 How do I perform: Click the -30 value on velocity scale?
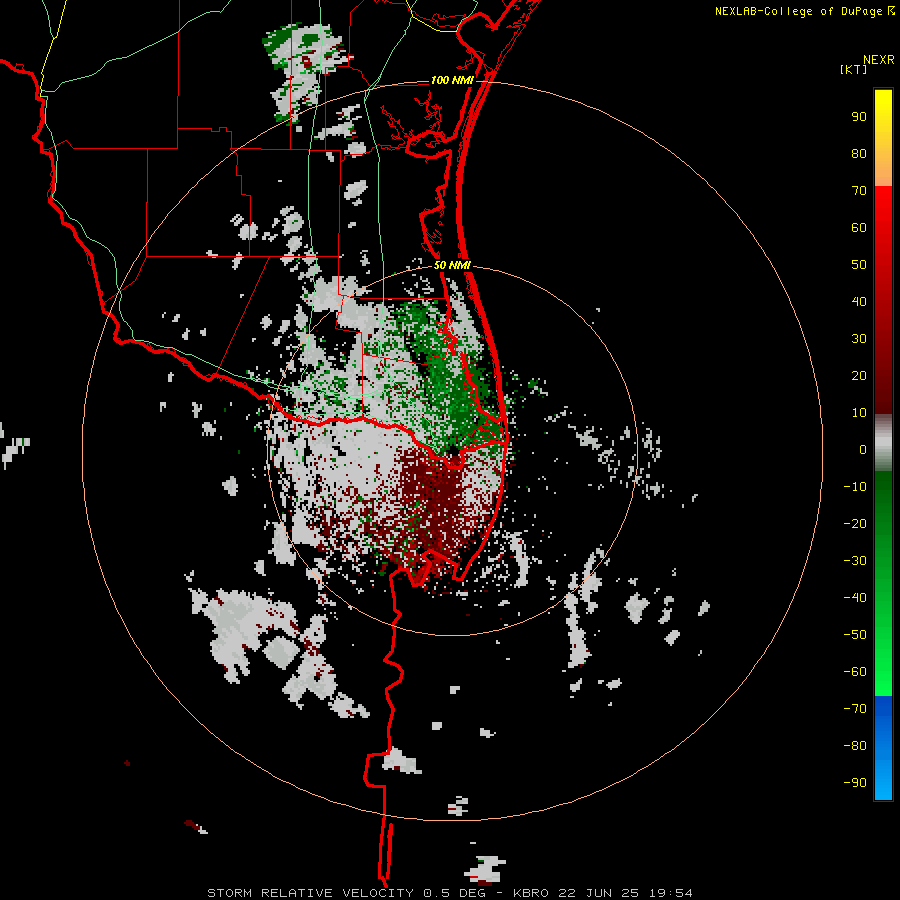tap(855, 561)
